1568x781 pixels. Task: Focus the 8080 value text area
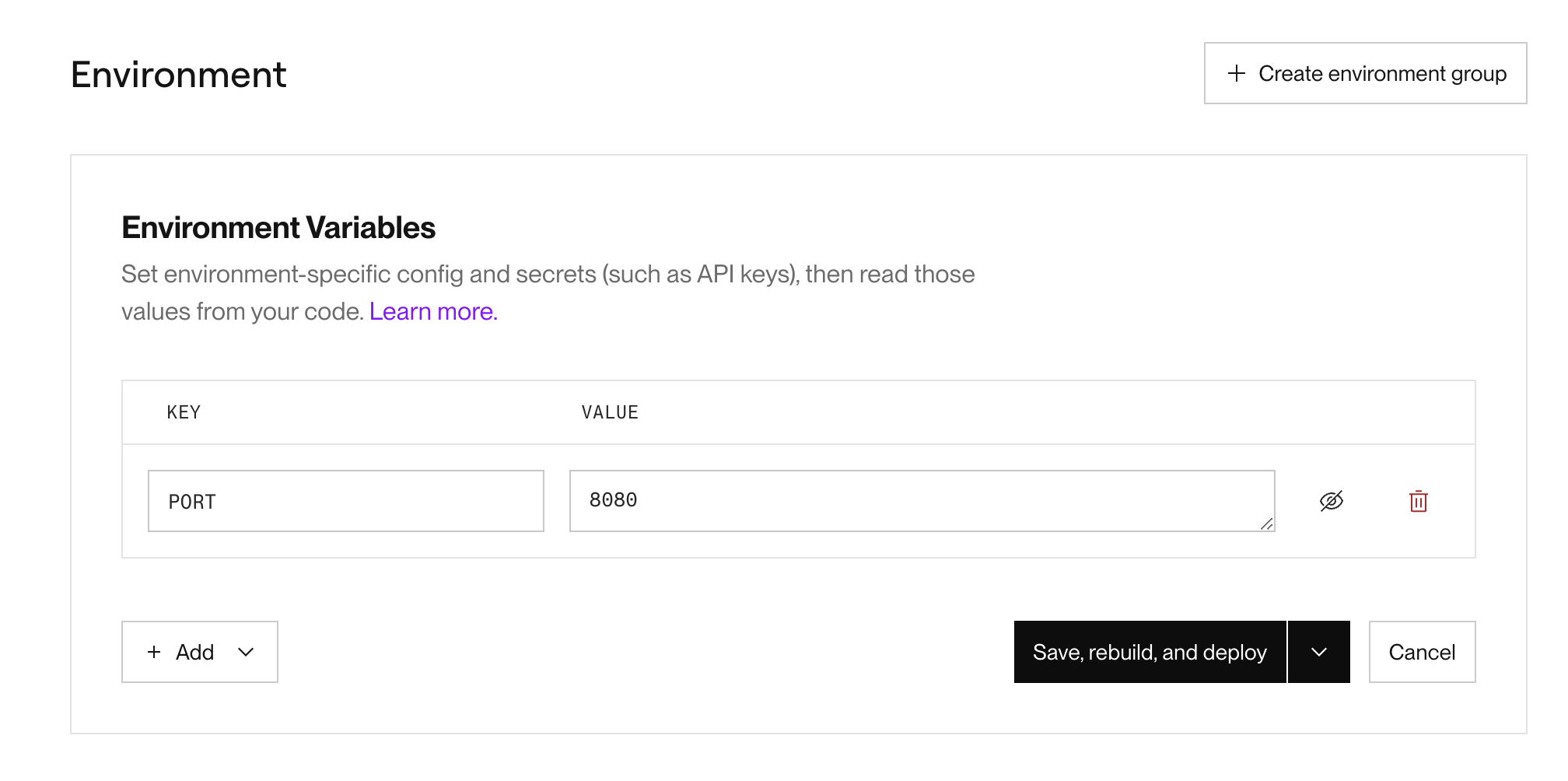(922, 501)
